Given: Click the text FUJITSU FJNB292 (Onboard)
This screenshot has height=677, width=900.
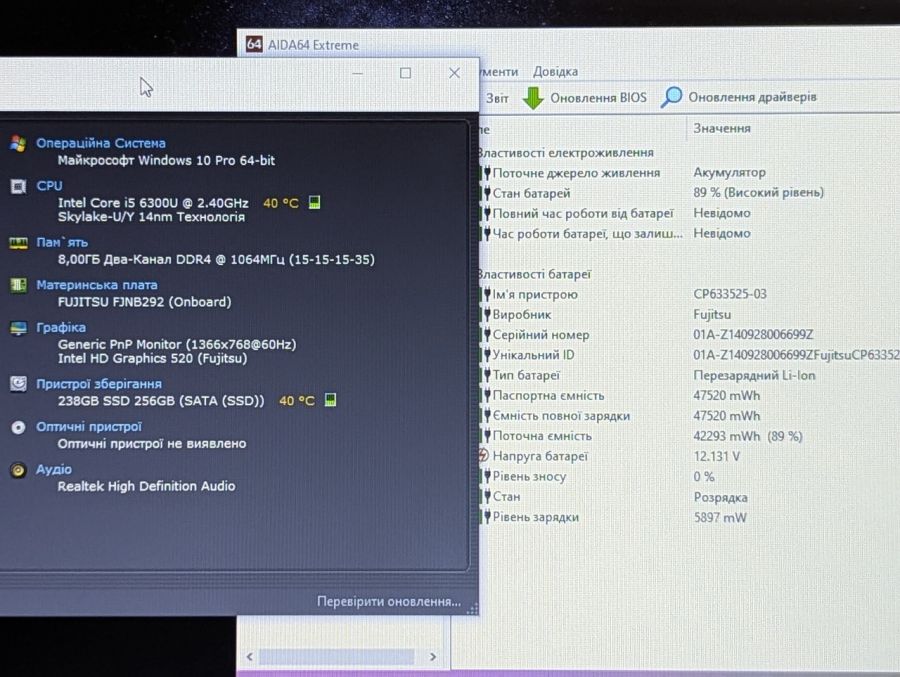Looking at the screenshot, I should (144, 302).
